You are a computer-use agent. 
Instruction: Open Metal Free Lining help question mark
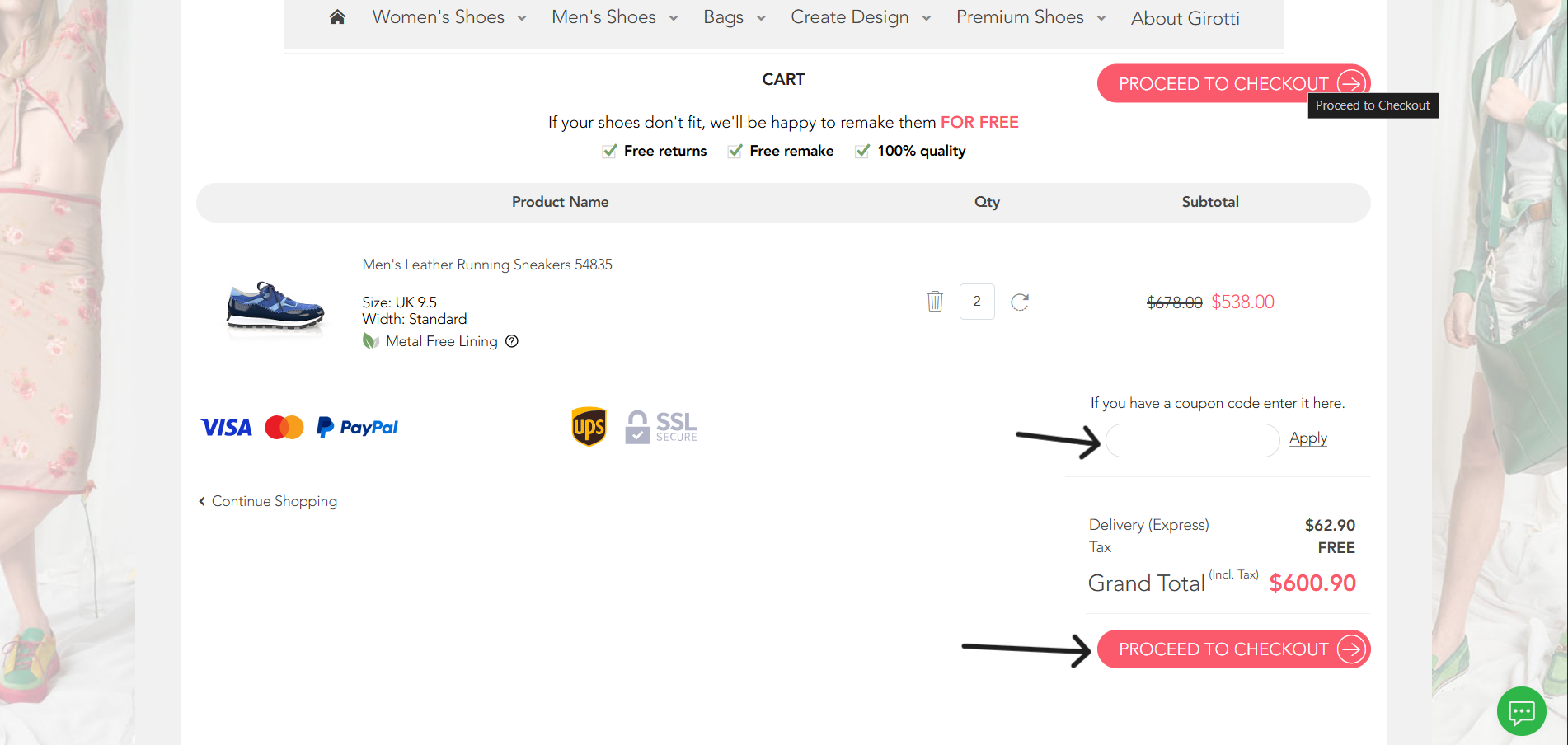coord(512,341)
